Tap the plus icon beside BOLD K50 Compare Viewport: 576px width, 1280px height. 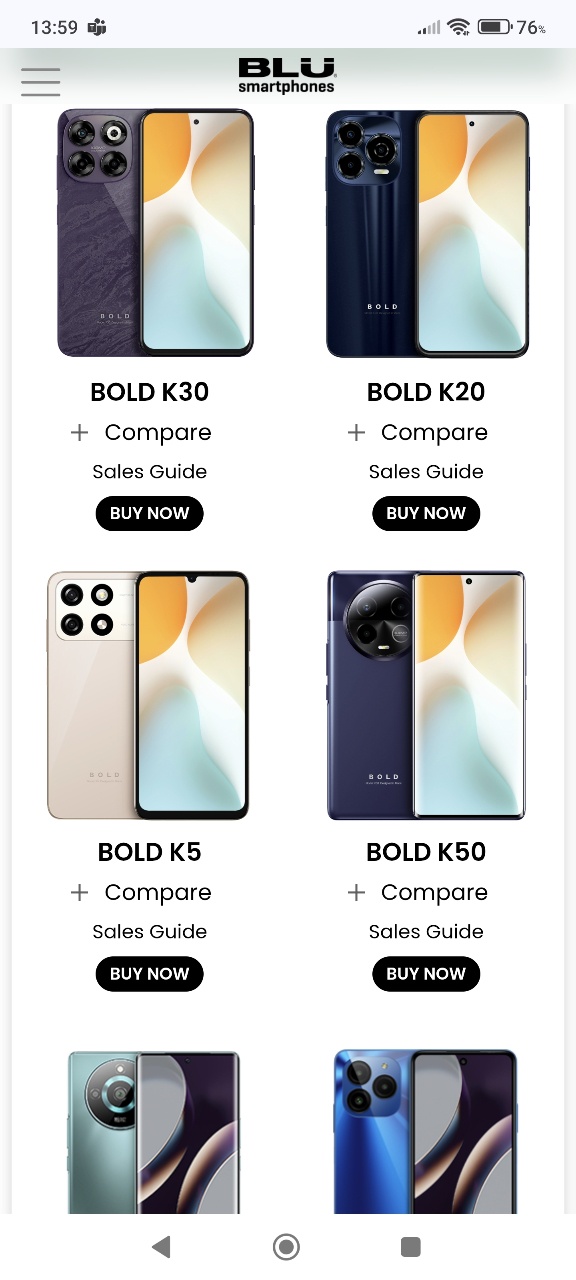click(x=356, y=892)
